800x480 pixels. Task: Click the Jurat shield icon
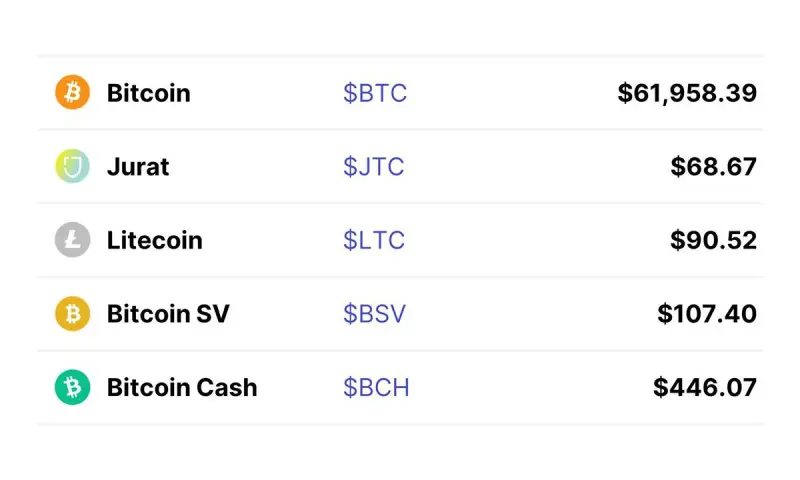point(72,167)
